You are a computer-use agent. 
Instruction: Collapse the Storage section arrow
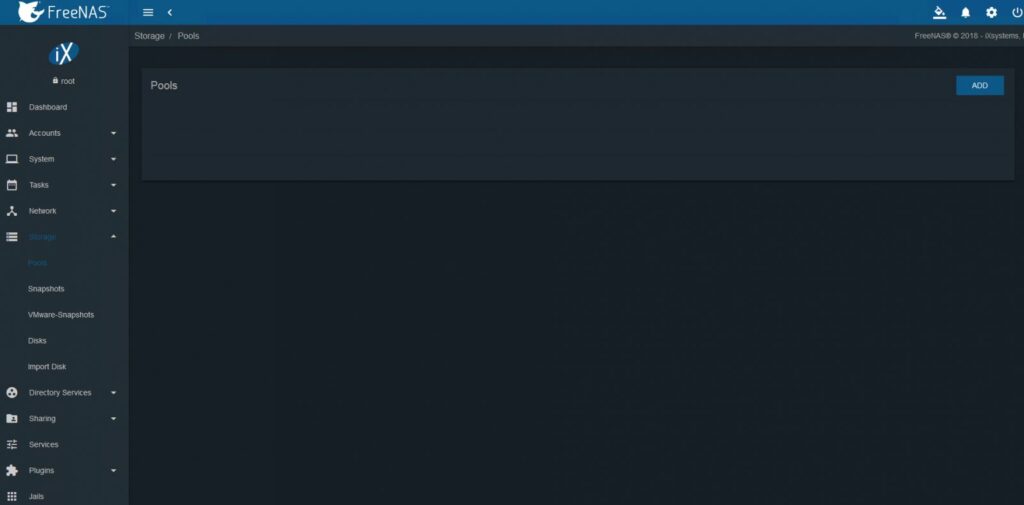pos(114,236)
